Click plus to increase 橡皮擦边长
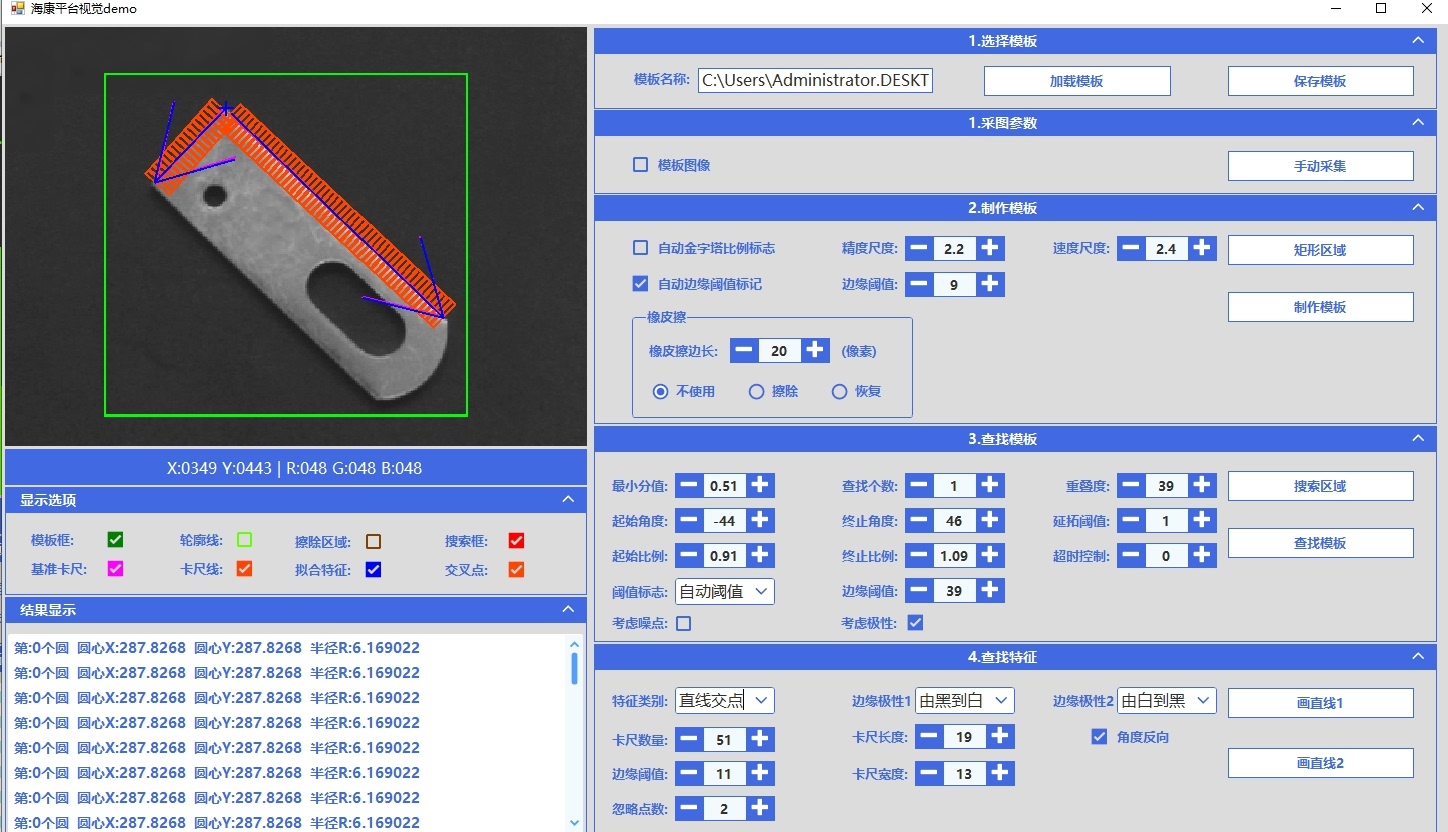Screen dimensions: 1448x832 (816, 350)
